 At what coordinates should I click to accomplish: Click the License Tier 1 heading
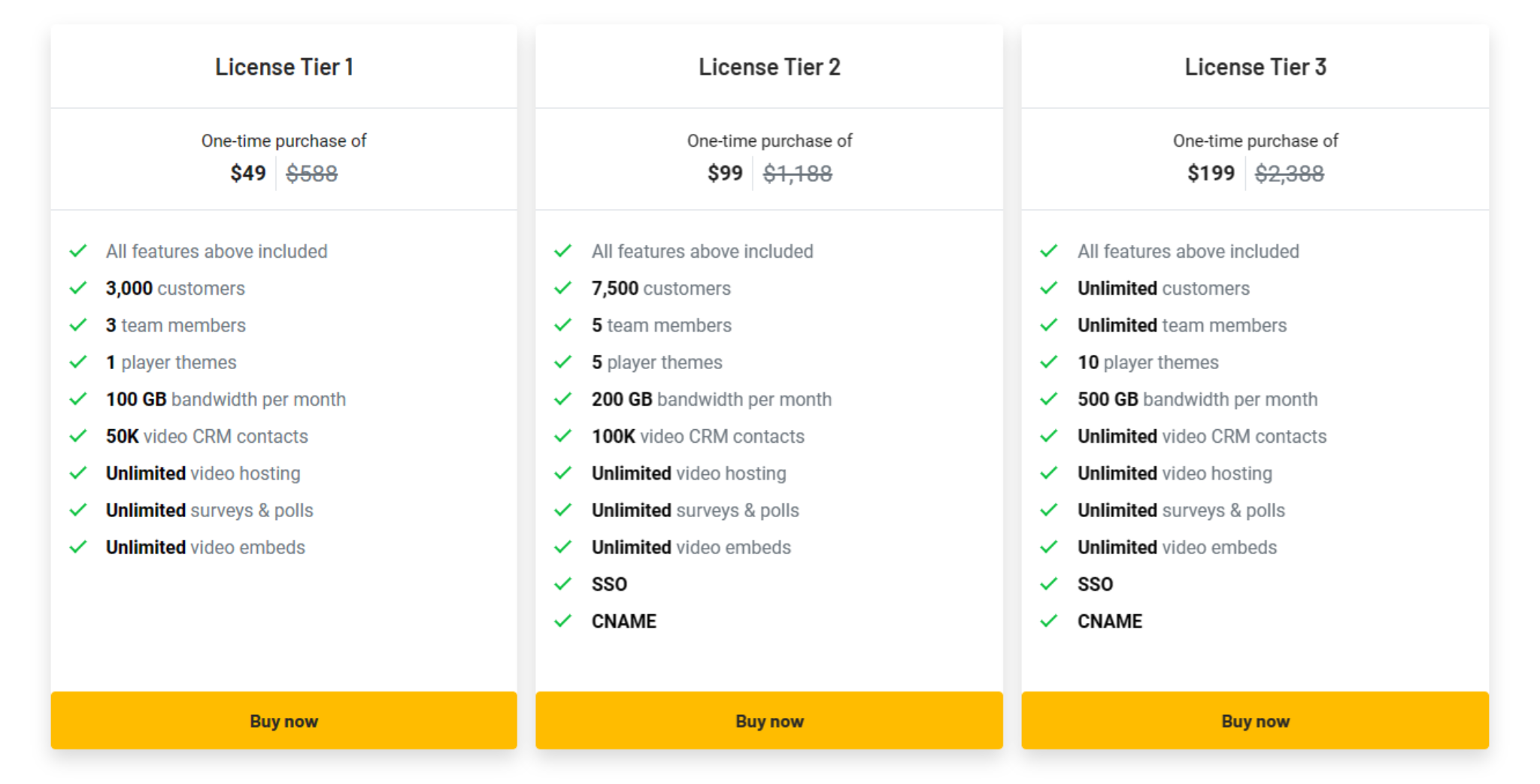(x=284, y=67)
